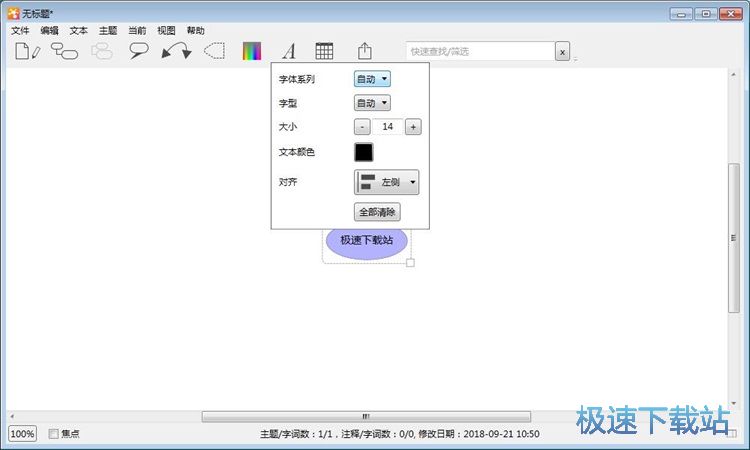This screenshot has width=750, height=450.
Task: Click the horizontal scrollbar thumb
Action: coord(366,417)
